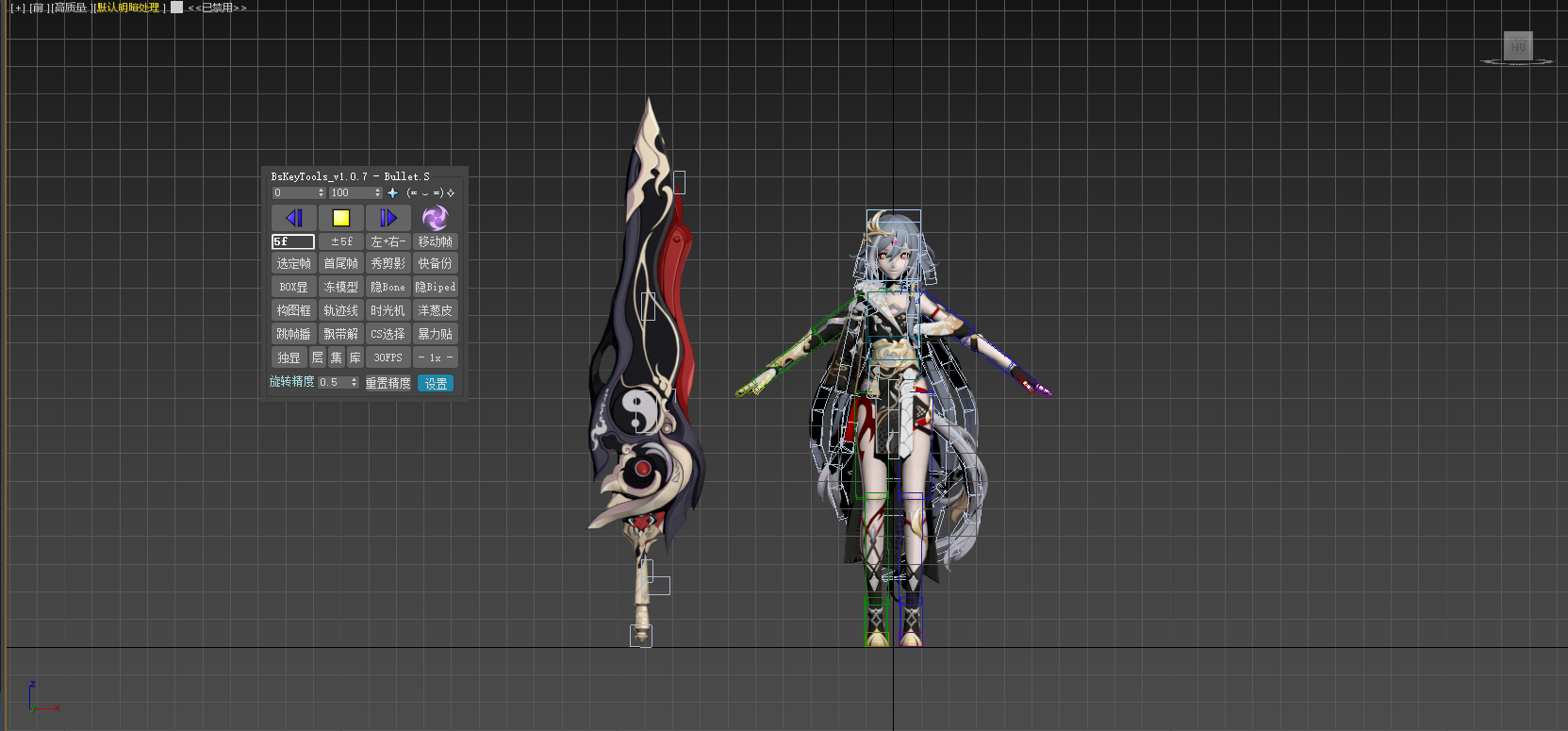Image resolution: width=1568 pixels, height=731 pixels.
Task: Toggle 隐Biped to hide biped
Action: [436, 287]
